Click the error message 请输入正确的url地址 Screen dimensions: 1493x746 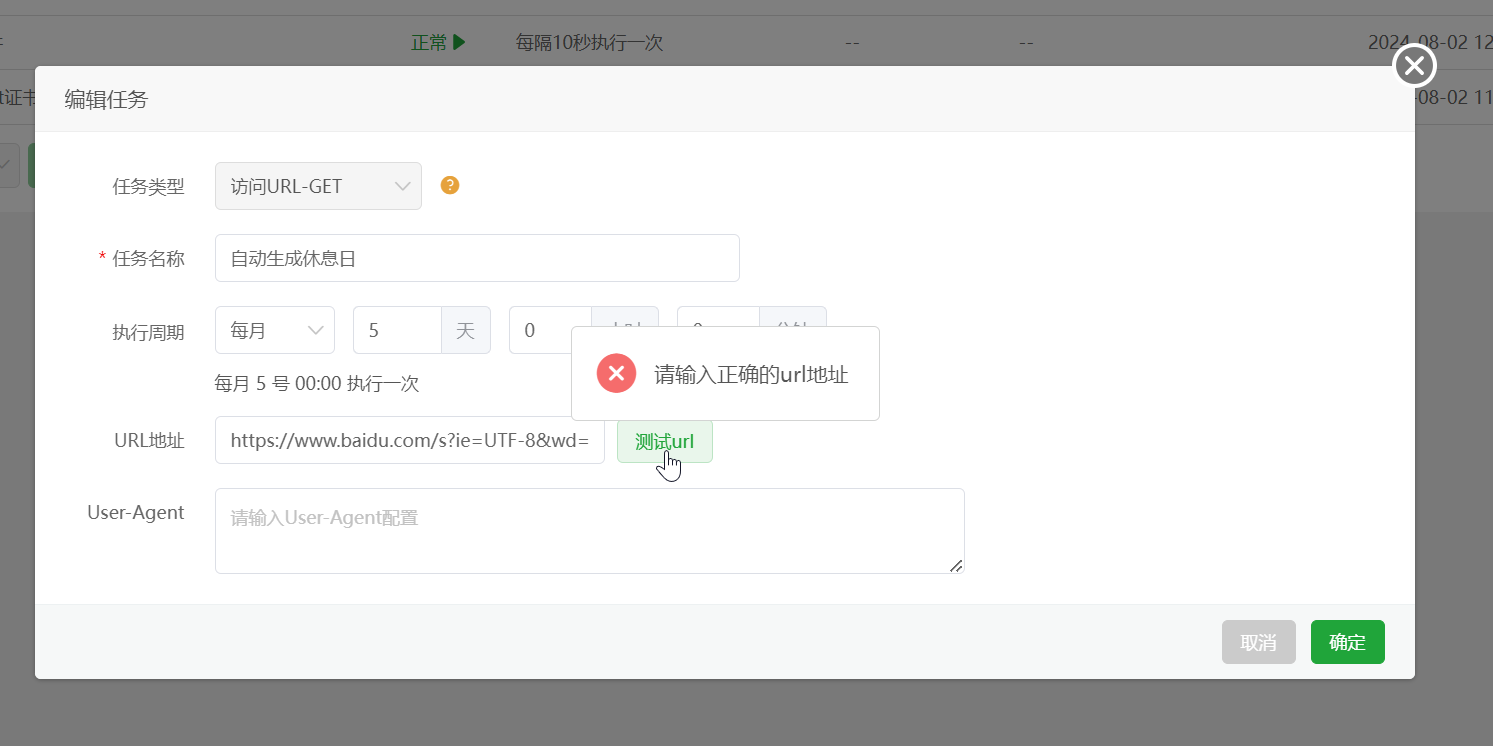pyautogui.click(x=751, y=375)
